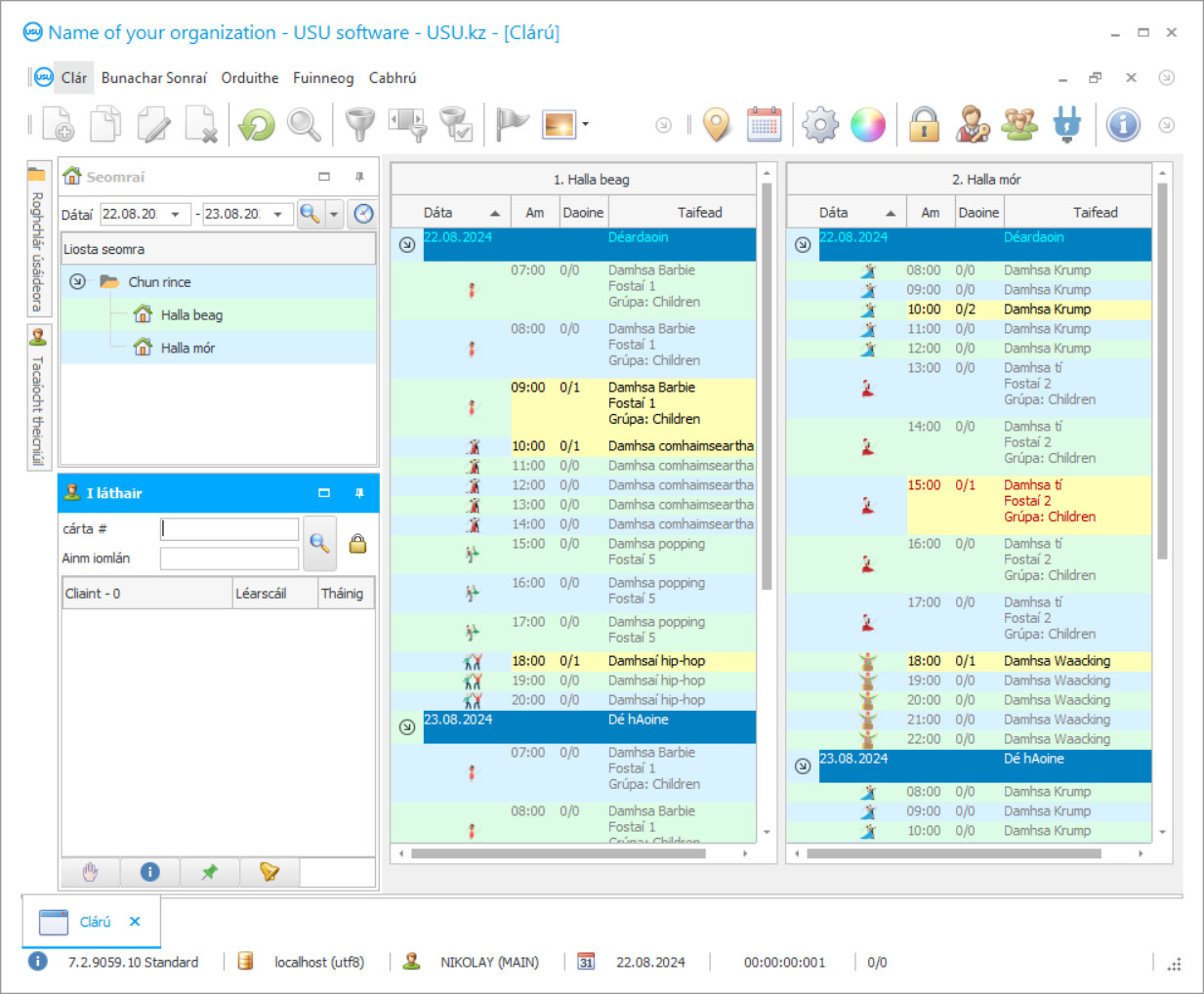
Task: Click the filter by column icon
Action: click(x=408, y=125)
